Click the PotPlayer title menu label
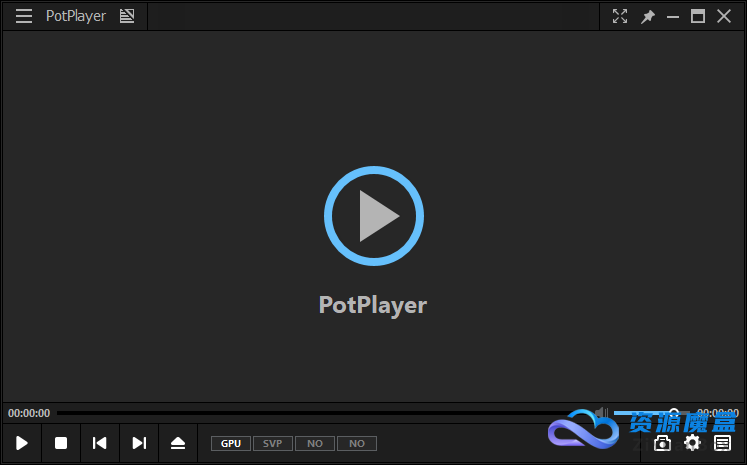 (76, 16)
